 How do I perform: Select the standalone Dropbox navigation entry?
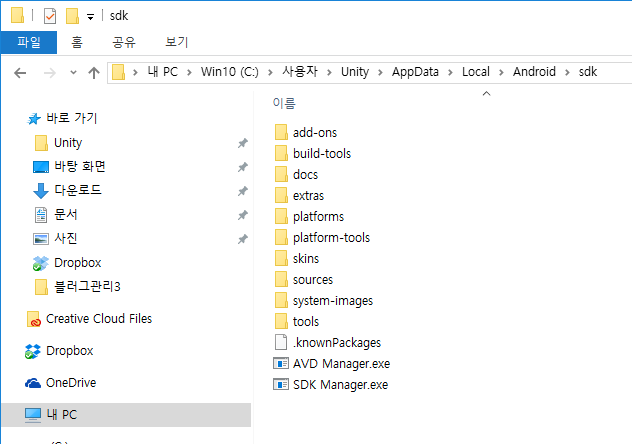(69, 351)
